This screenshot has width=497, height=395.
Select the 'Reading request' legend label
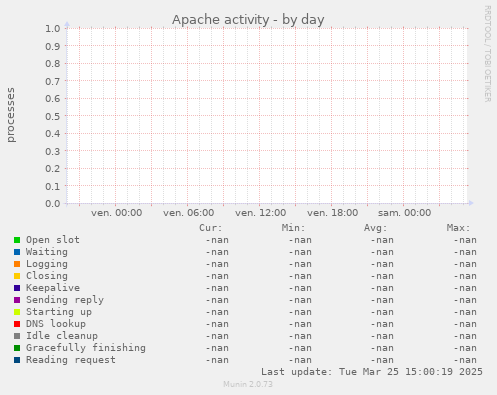[71, 360]
